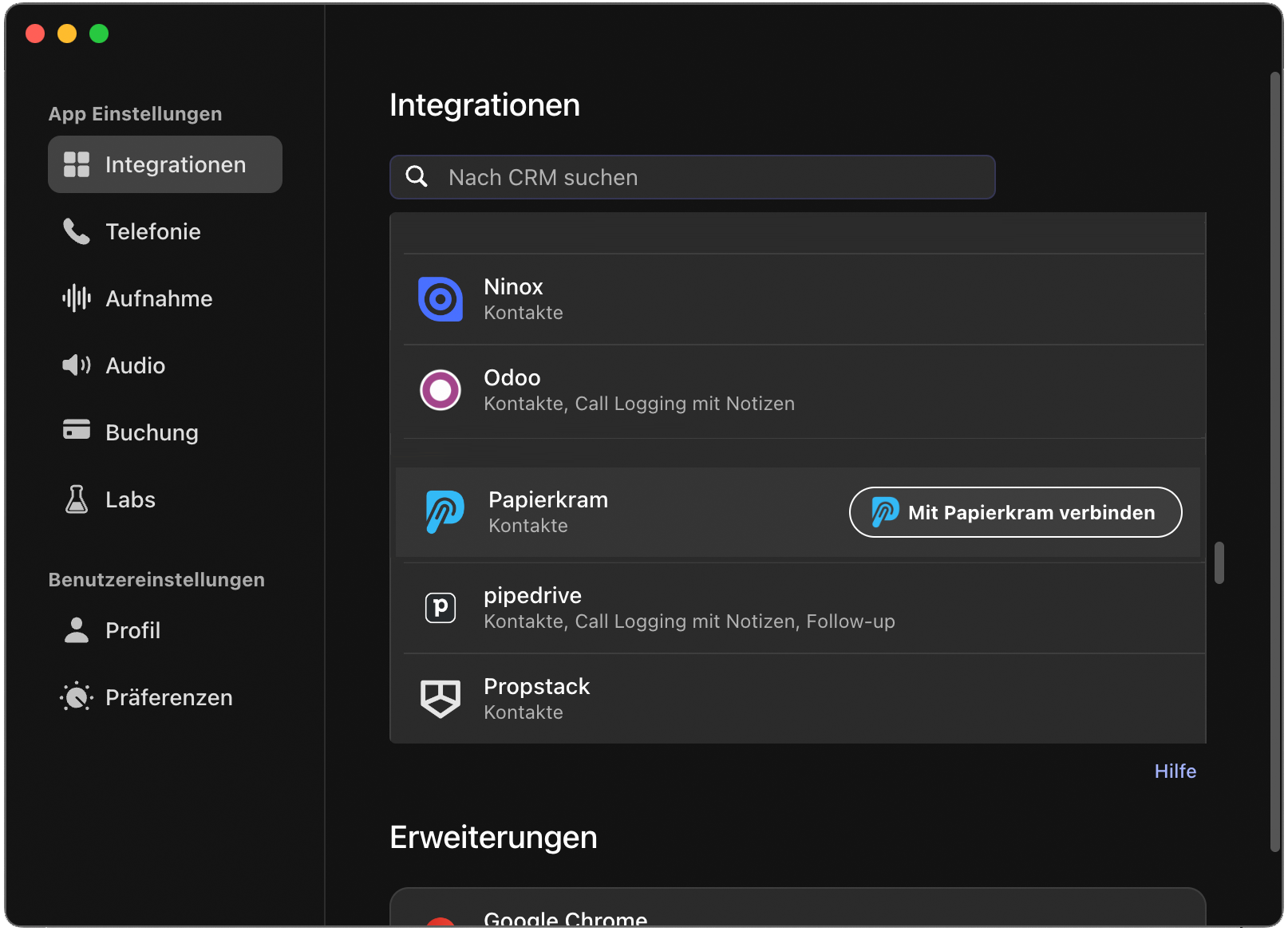Click the Integrationen grid icon
The height and width of the screenshot is (931, 1288).
tap(77, 164)
